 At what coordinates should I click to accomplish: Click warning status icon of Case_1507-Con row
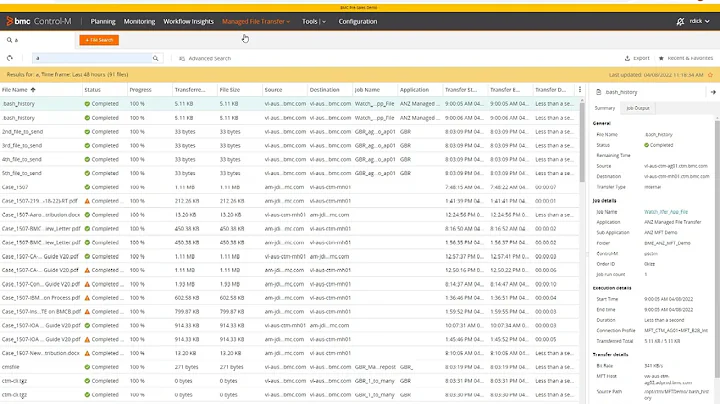point(87,284)
